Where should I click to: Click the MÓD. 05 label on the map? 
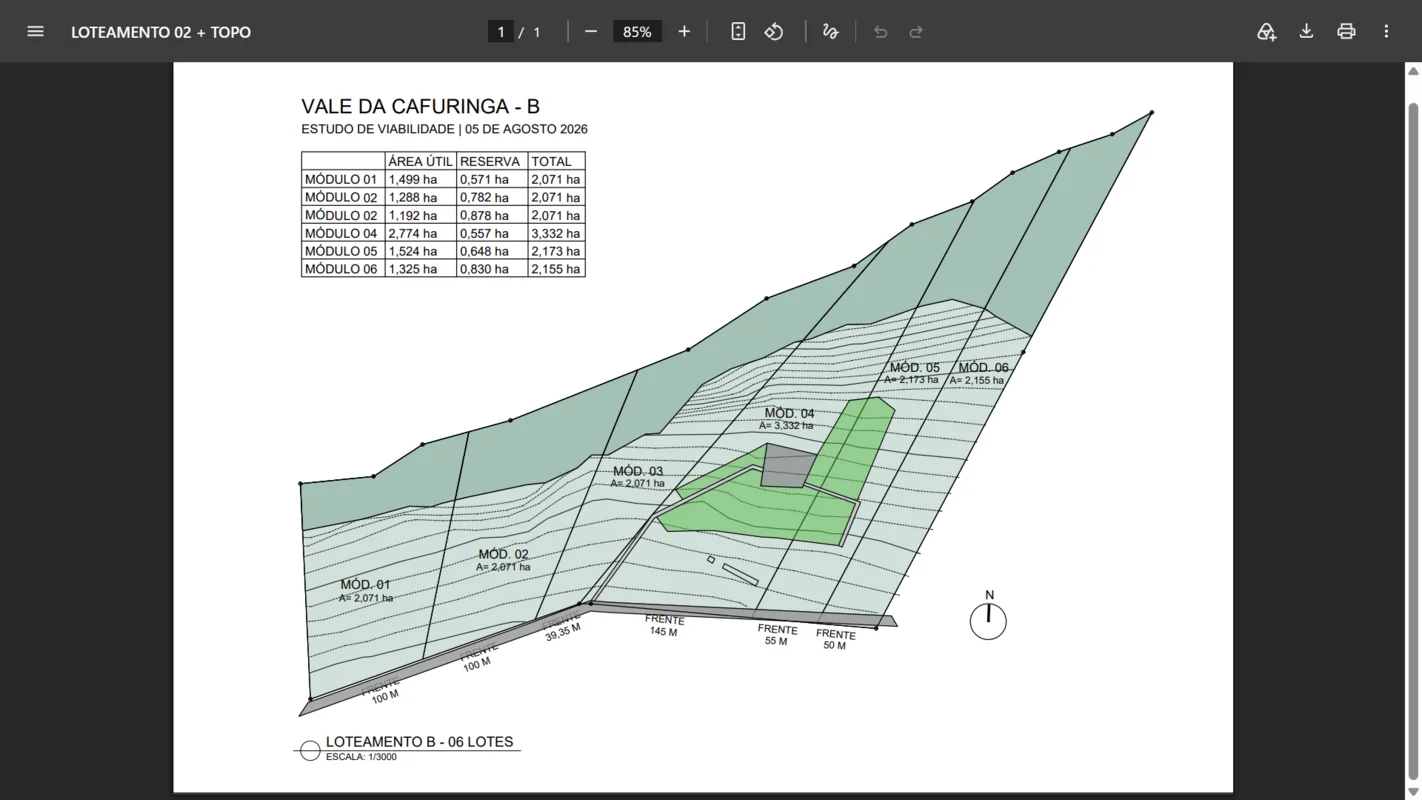(x=915, y=368)
